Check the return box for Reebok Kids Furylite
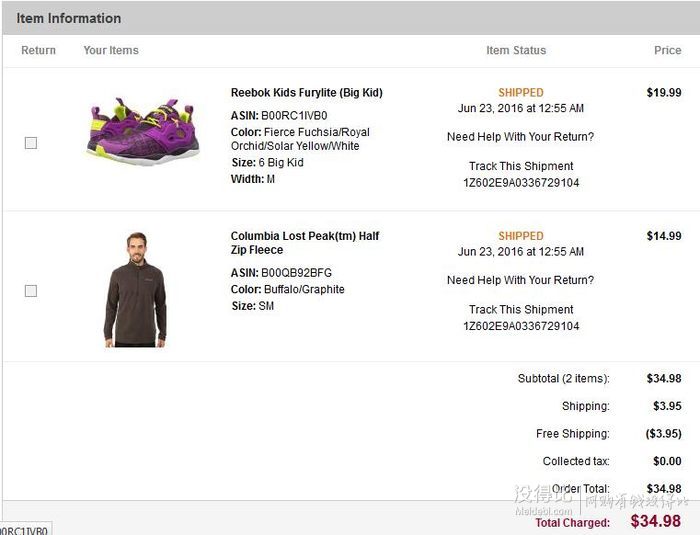Screen dimensions: 700x535 [x=31, y=143]
